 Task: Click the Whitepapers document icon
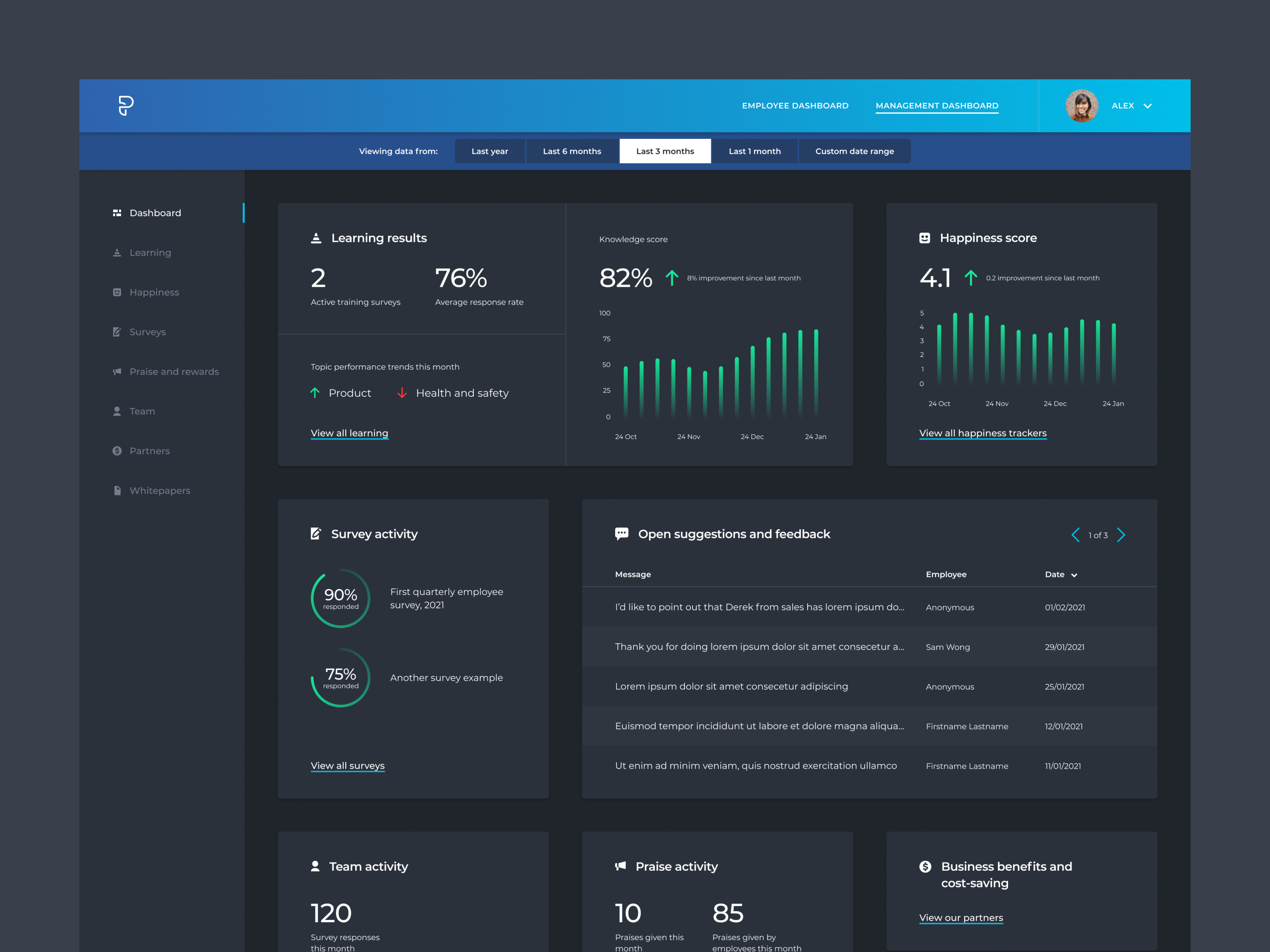click(x=117, y=491)
